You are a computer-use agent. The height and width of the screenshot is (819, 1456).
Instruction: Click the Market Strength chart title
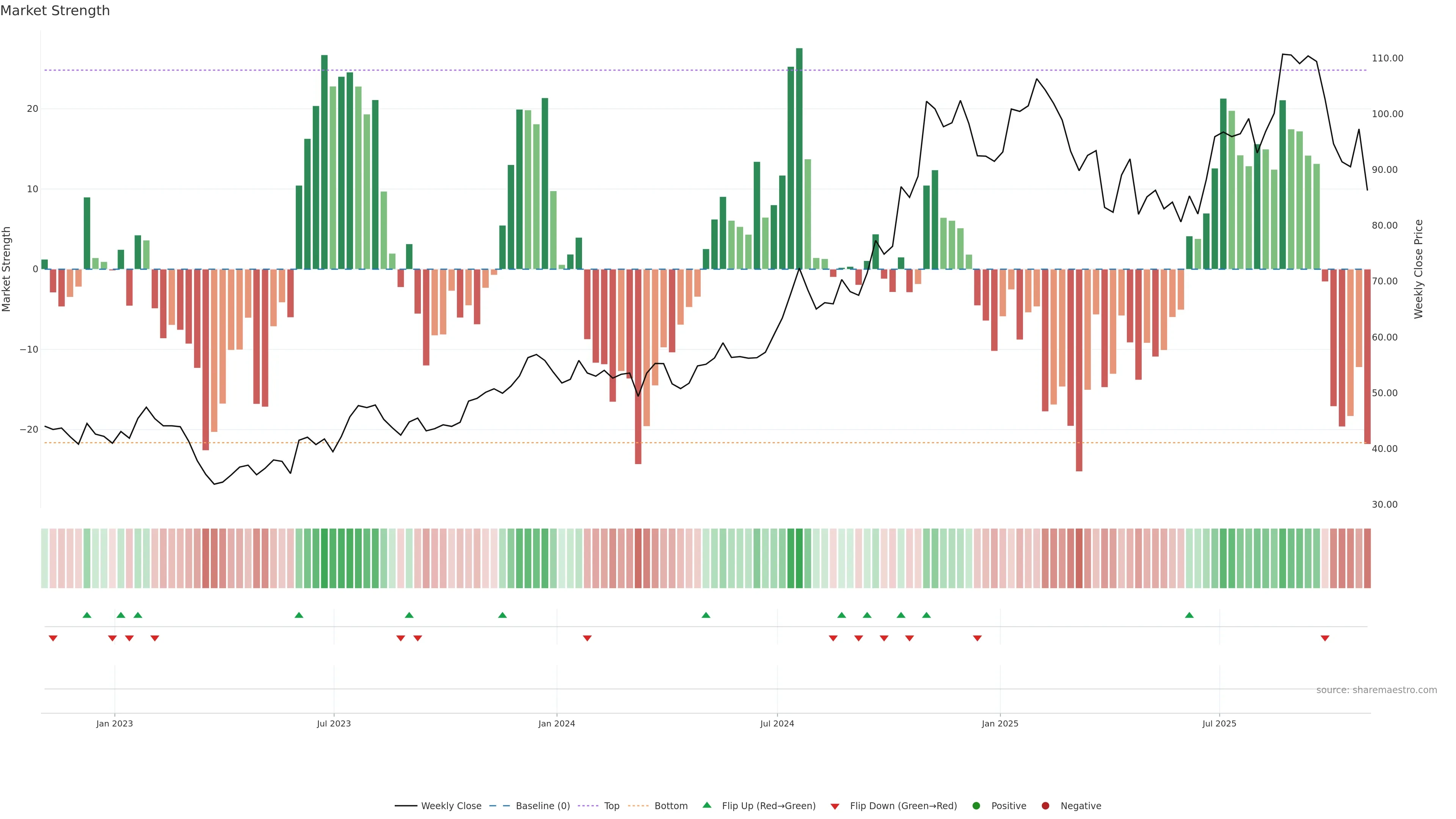[x=55, y=11]
